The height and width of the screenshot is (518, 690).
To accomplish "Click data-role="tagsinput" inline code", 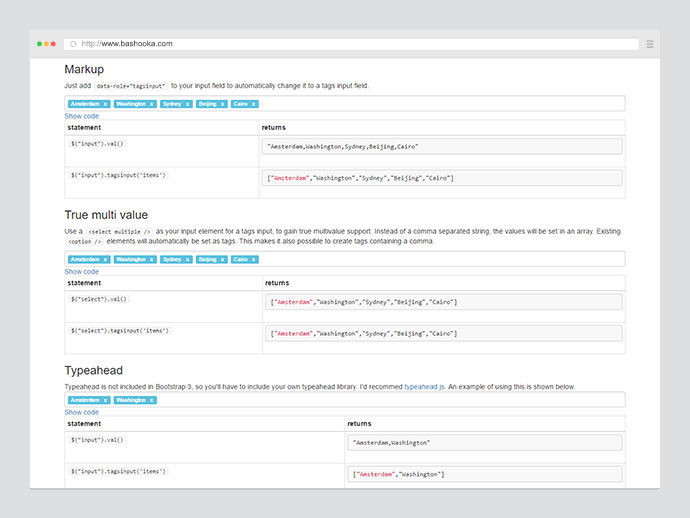I will [131, 86].
